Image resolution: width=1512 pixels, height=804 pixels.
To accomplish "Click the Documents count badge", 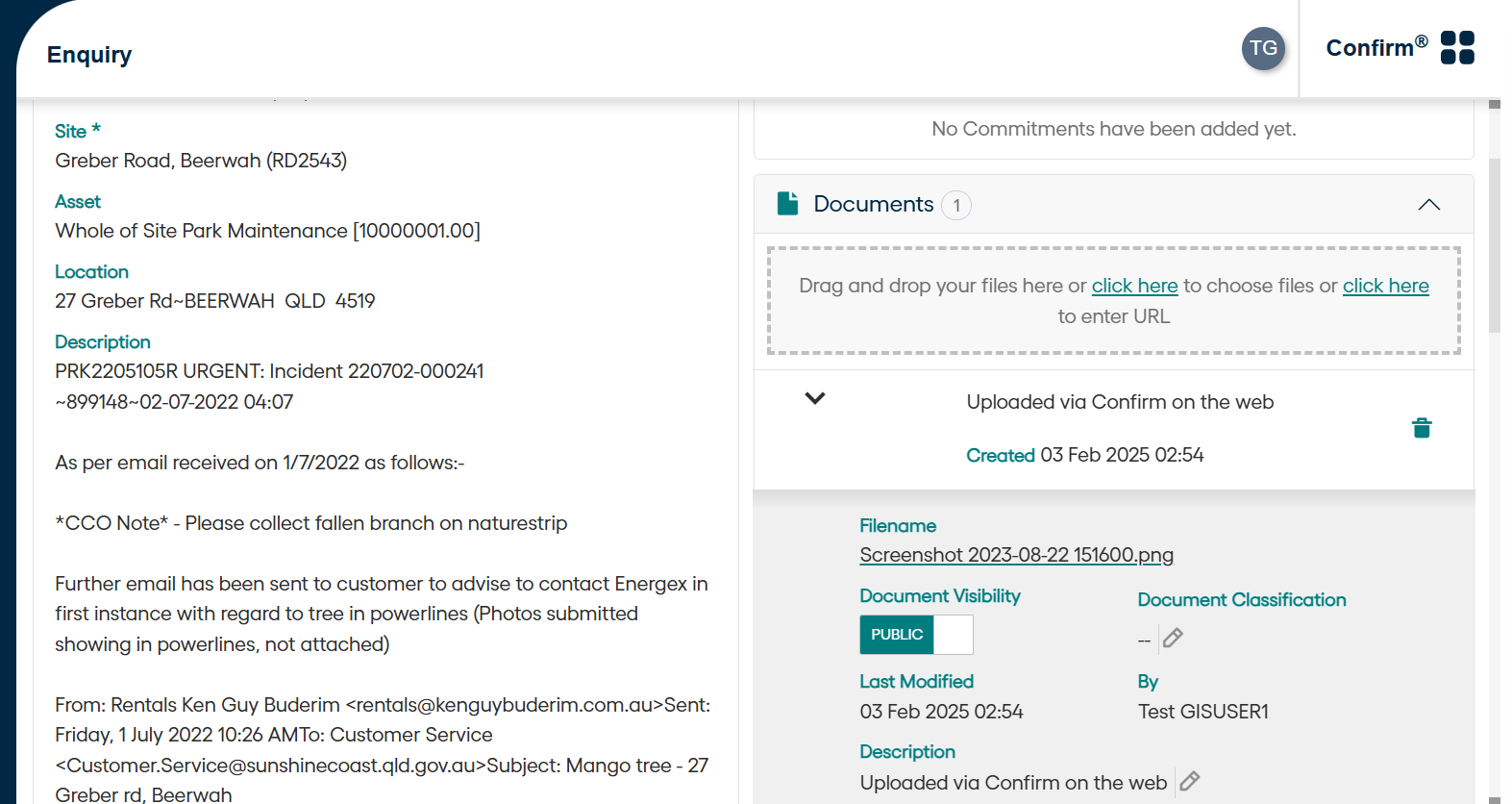I will point(956,205).
